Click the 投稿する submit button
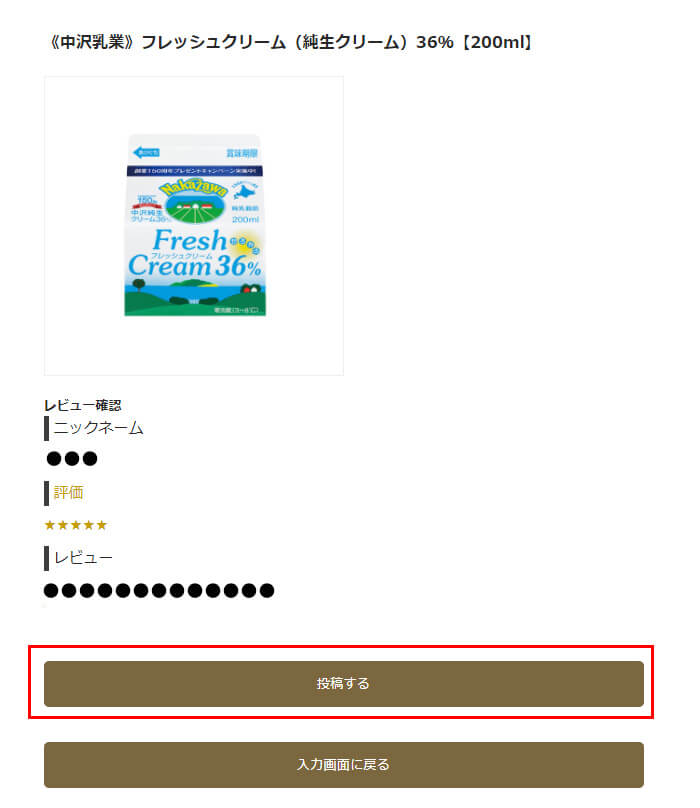Screen dimensions: 700x808 [x=344, y=684]
